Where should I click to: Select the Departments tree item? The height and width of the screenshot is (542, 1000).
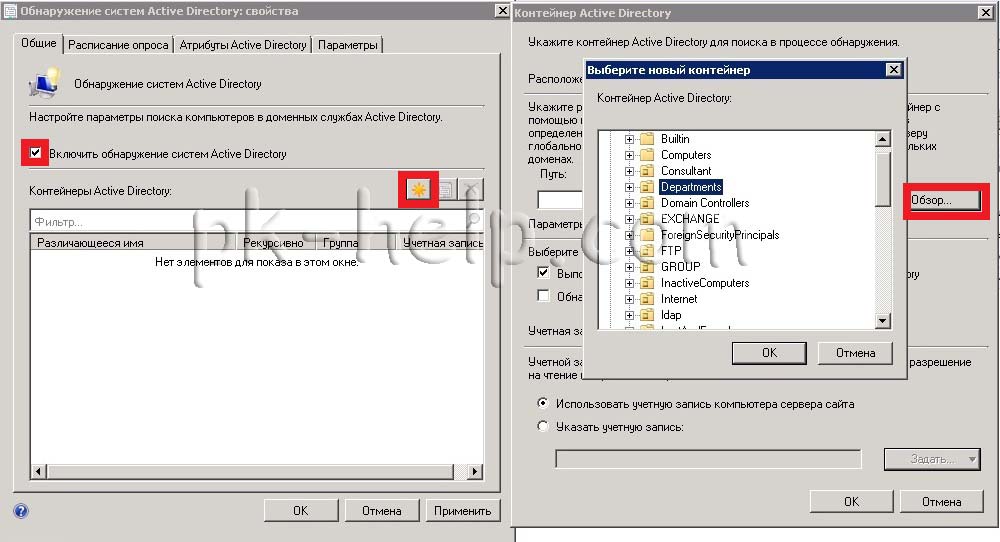(691, 187)
